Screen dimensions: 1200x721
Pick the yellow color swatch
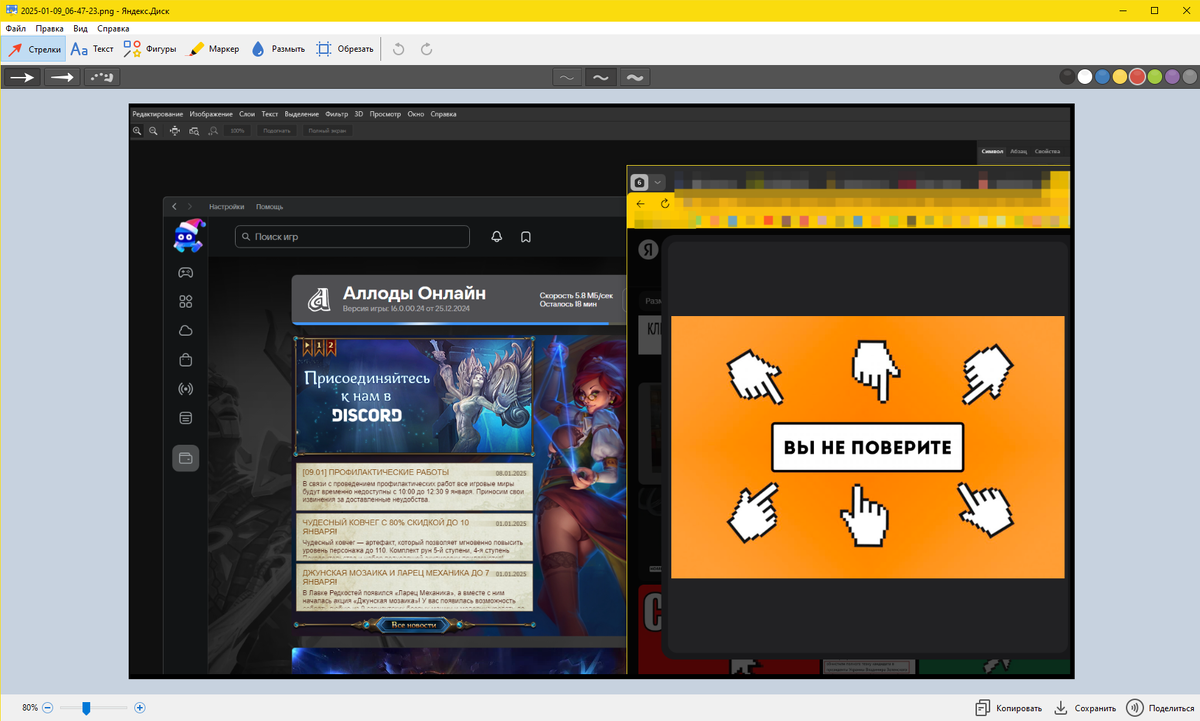click(x=1120, y=77)
